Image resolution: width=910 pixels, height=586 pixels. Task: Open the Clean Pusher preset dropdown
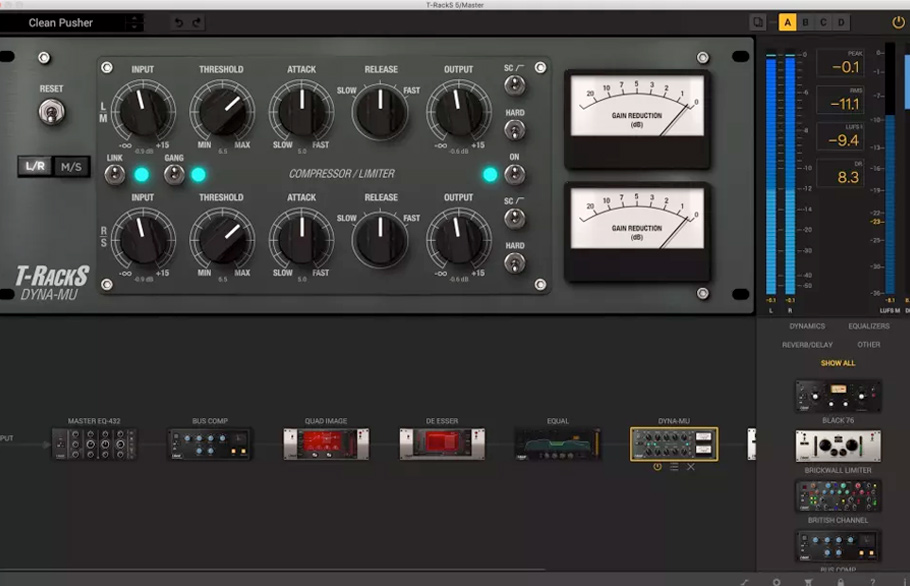(62, 23)
